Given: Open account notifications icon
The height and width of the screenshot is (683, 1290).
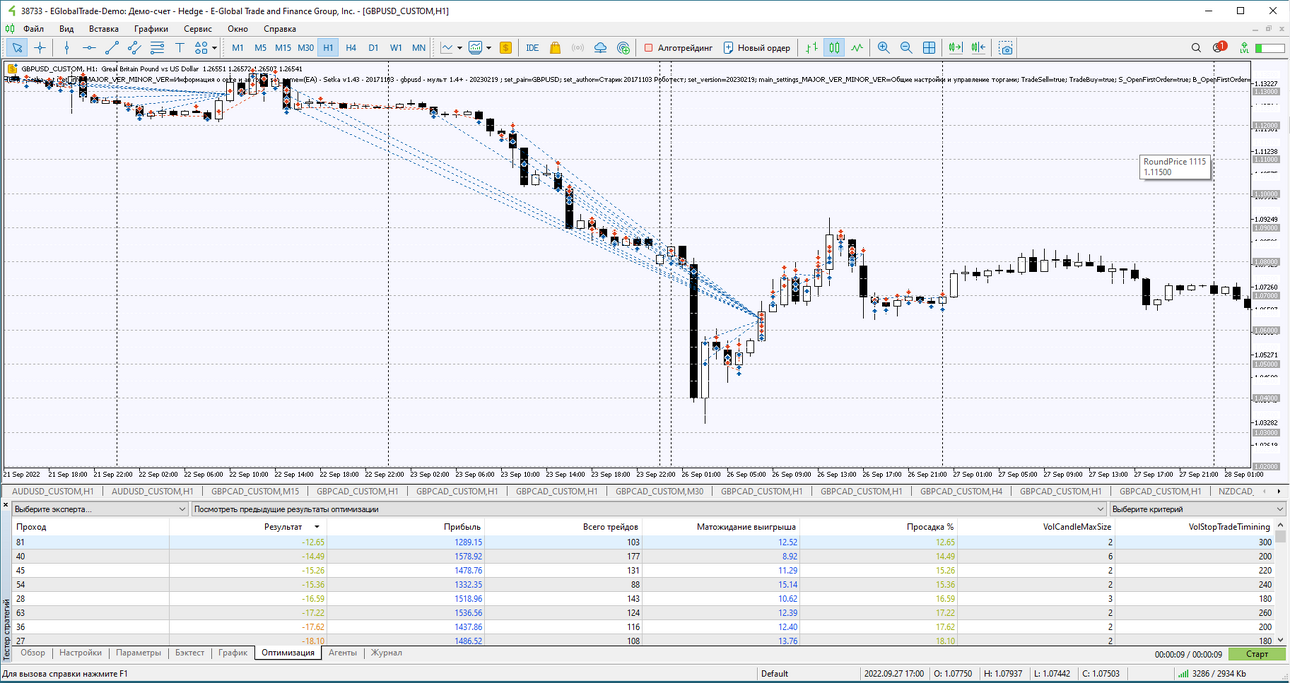Looking at the screenshot, I should coord(1219,47).
